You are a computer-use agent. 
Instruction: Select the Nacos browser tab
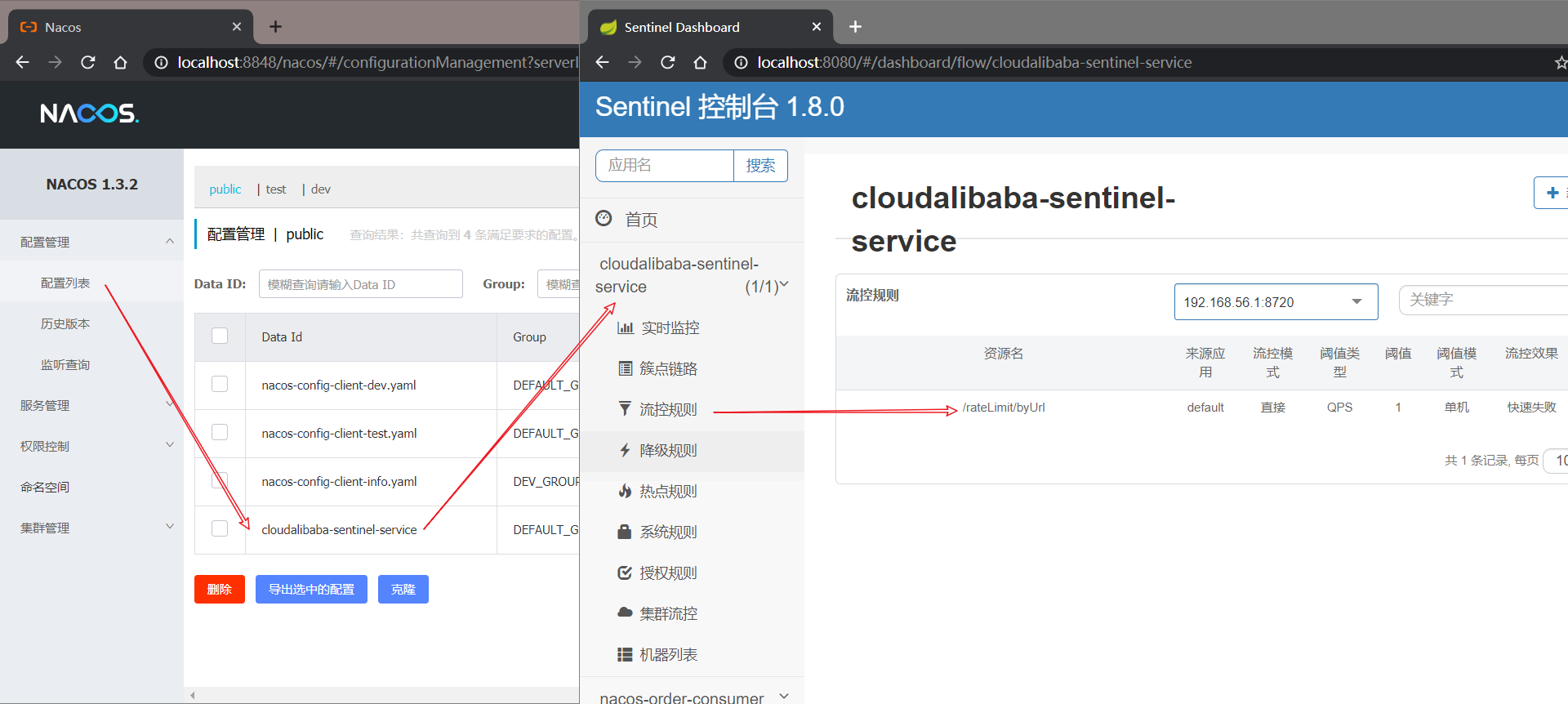click(131, 27)
